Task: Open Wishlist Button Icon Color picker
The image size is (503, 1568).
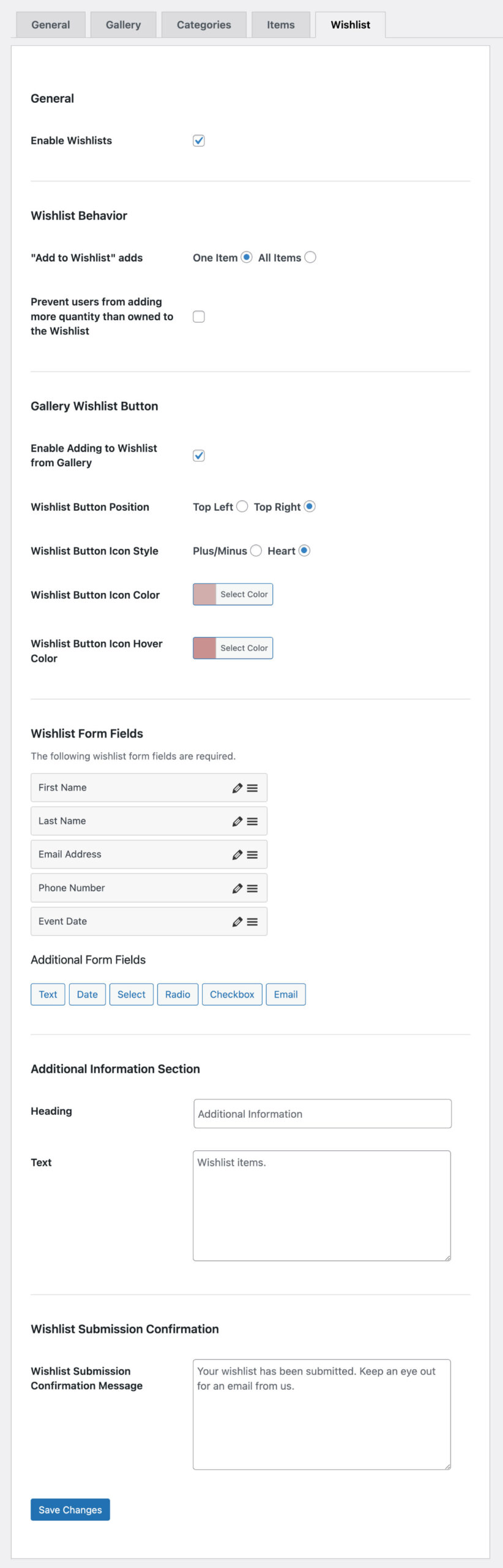Action: tap(233, 594)
